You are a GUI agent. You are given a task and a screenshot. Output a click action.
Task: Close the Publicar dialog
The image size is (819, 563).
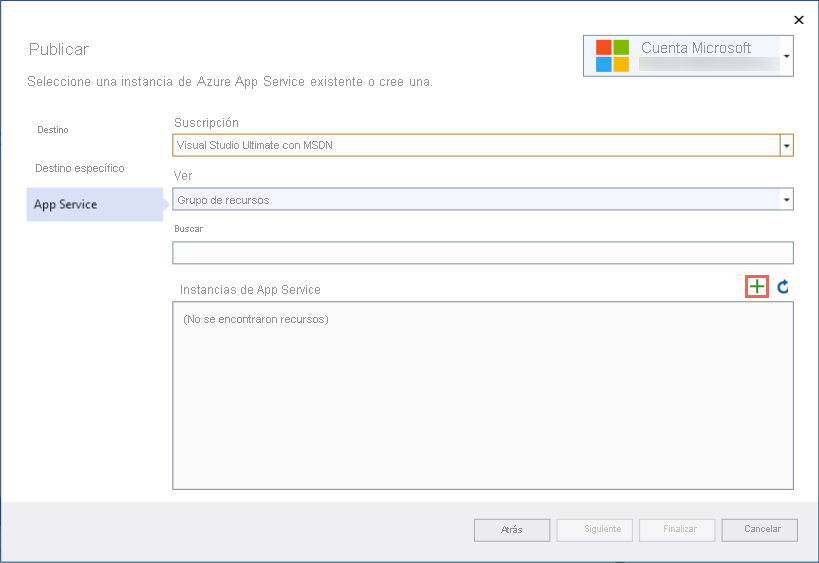click(799, 20)
